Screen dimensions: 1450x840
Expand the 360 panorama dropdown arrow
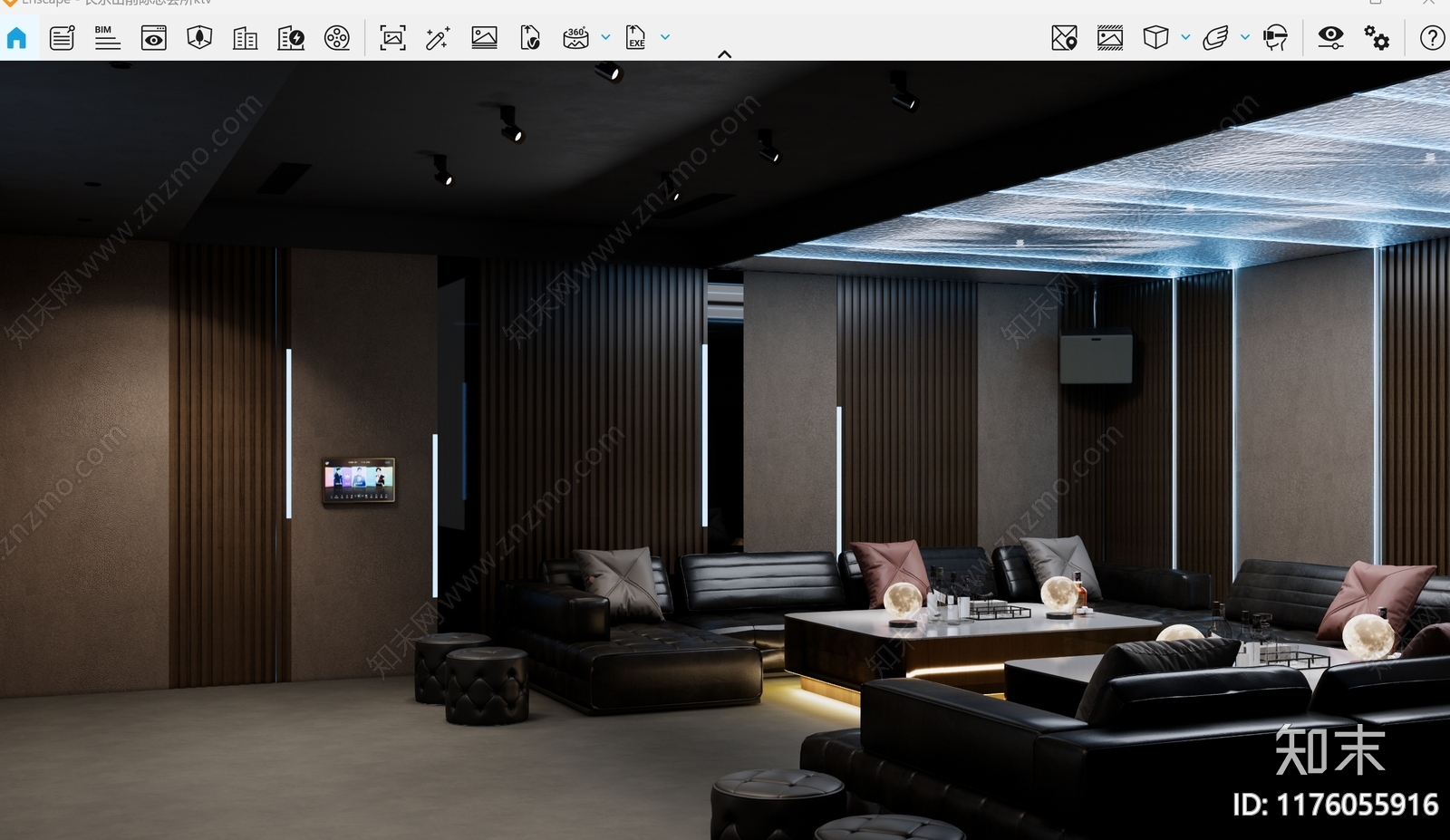point(605,38)
